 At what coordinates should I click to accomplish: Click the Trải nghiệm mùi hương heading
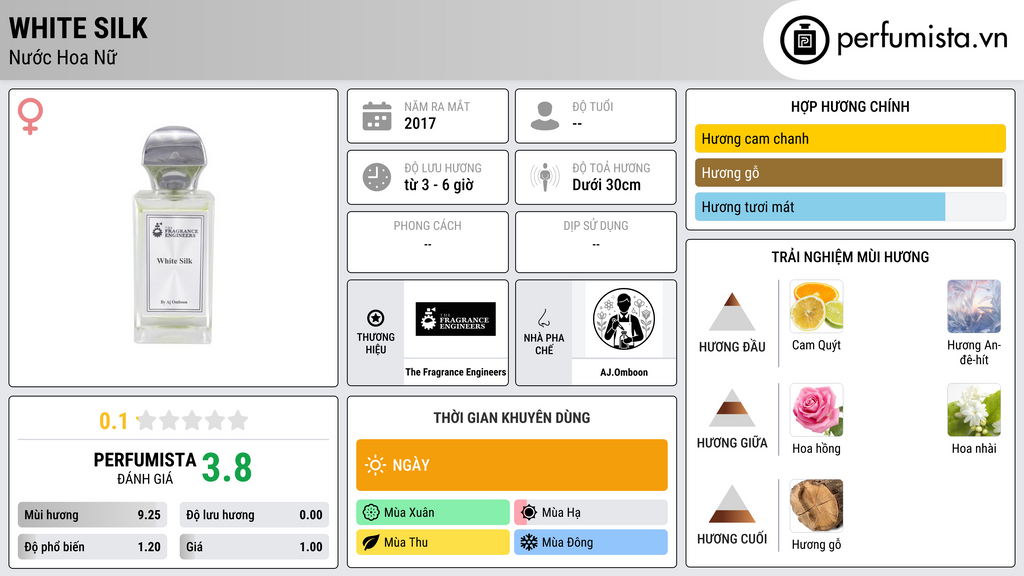[x=850, y=257]
